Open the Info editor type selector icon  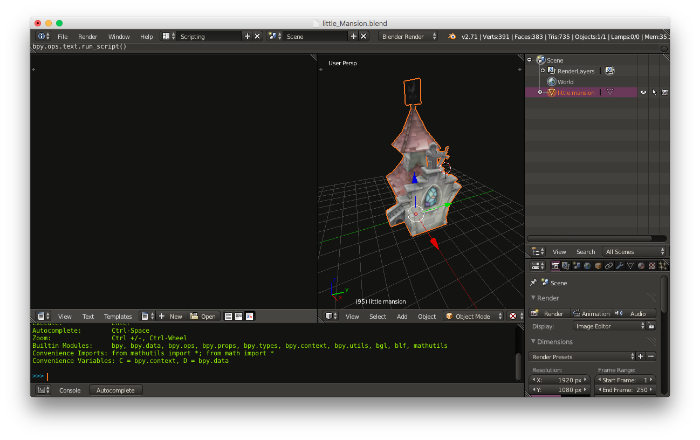click(43, 36)
